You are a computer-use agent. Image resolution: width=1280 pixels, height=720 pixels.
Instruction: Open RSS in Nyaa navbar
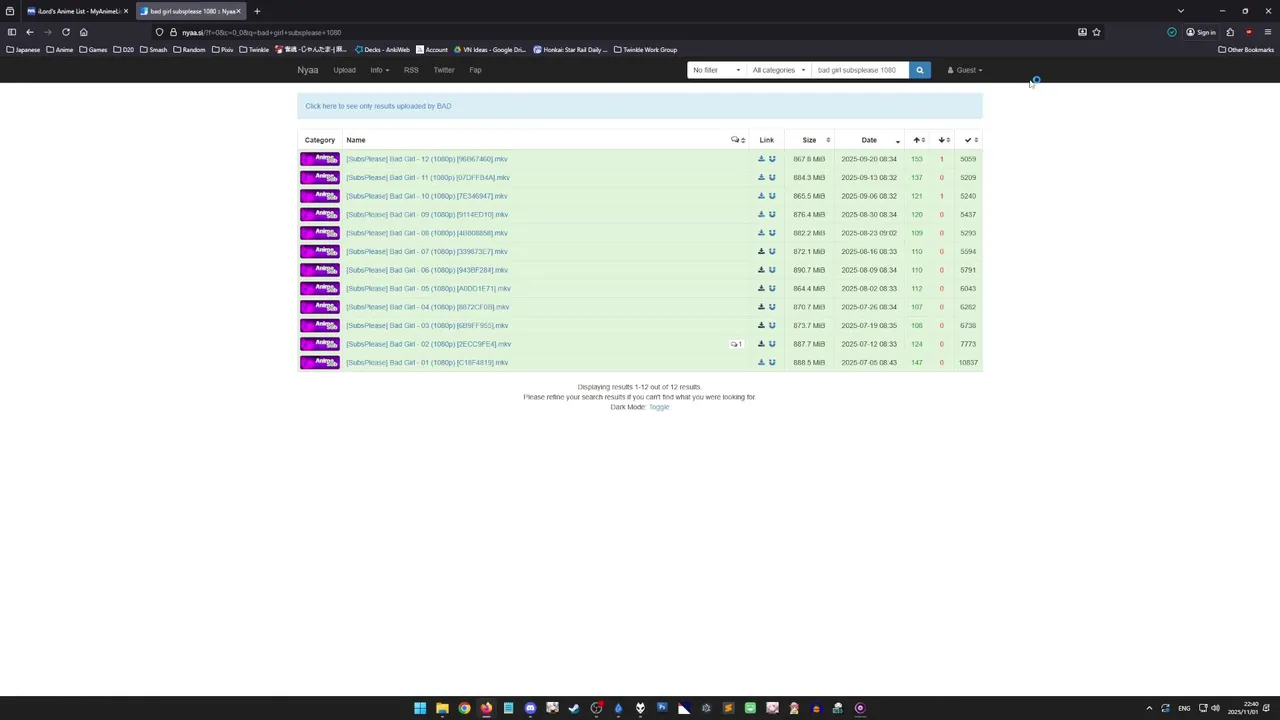point(411,70)
